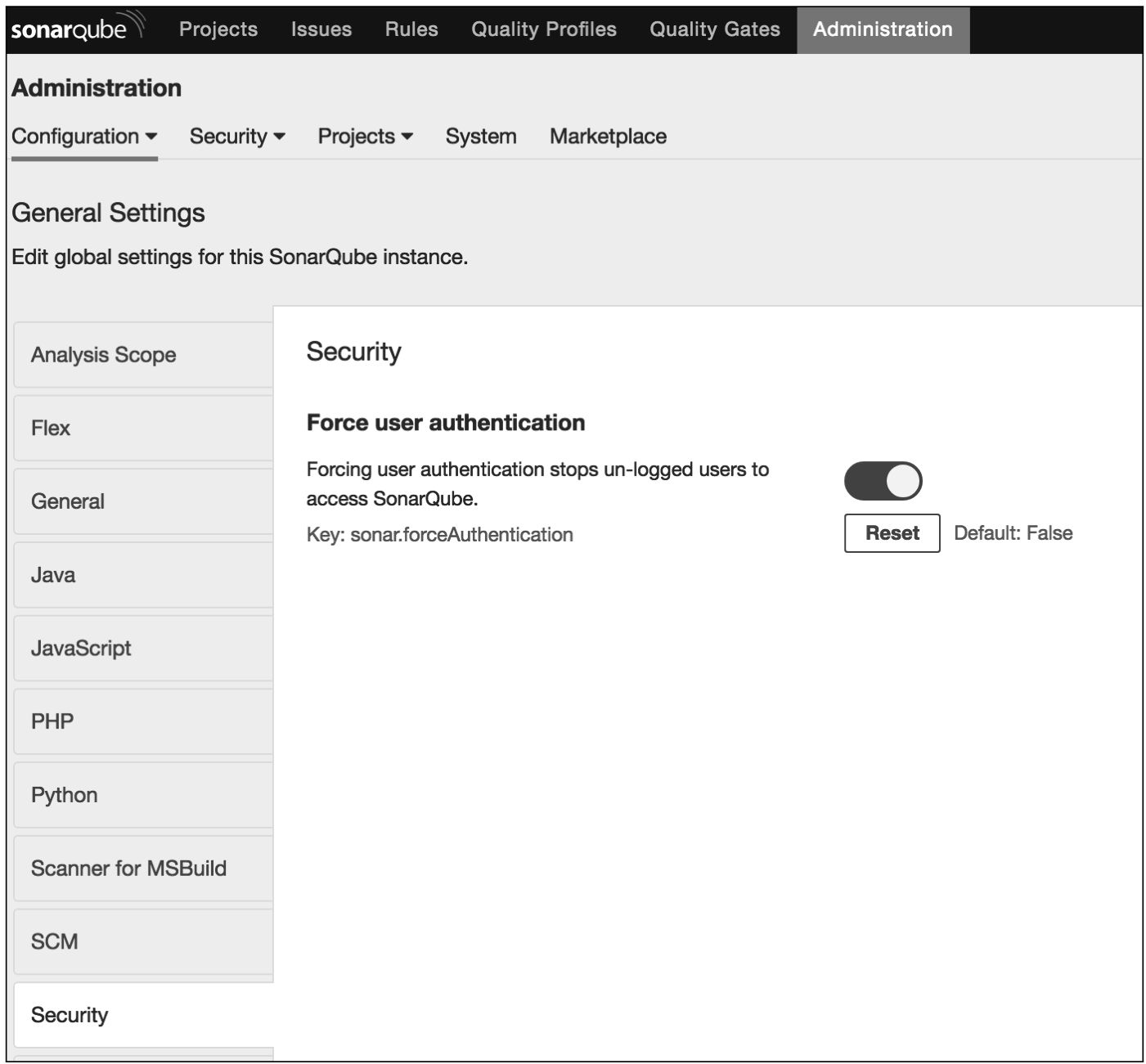The width and height of the screenshot is (1146, 1064).
Task: Expand the Security dropdown in Administration menu
Action: (x=237, y=137)
